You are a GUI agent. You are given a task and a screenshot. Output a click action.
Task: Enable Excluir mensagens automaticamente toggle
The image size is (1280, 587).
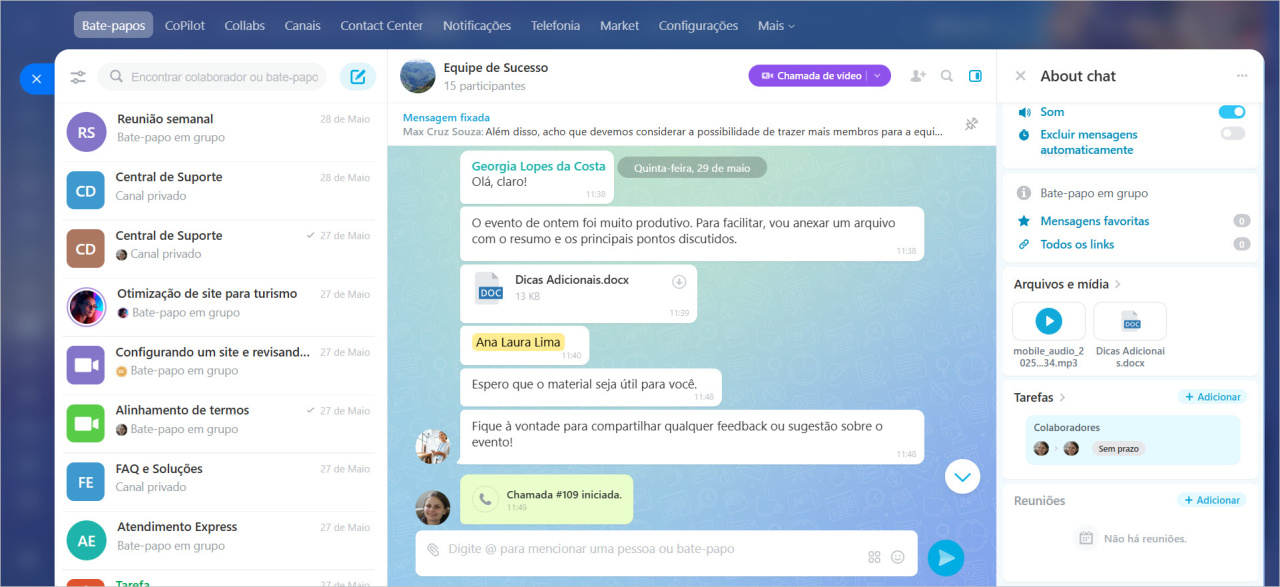click(x=1232, y=133)
